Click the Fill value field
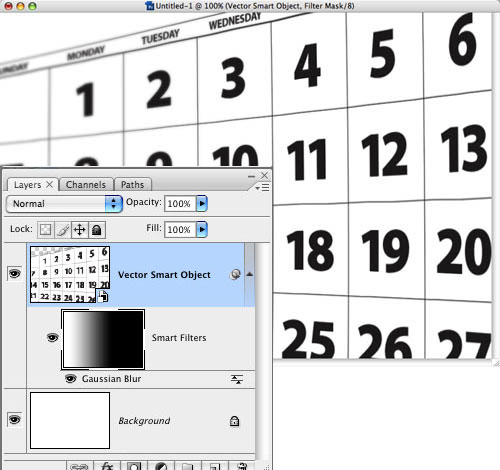Image resolution: width=500 pixels, height=470 pixels. tap(180, 229)
